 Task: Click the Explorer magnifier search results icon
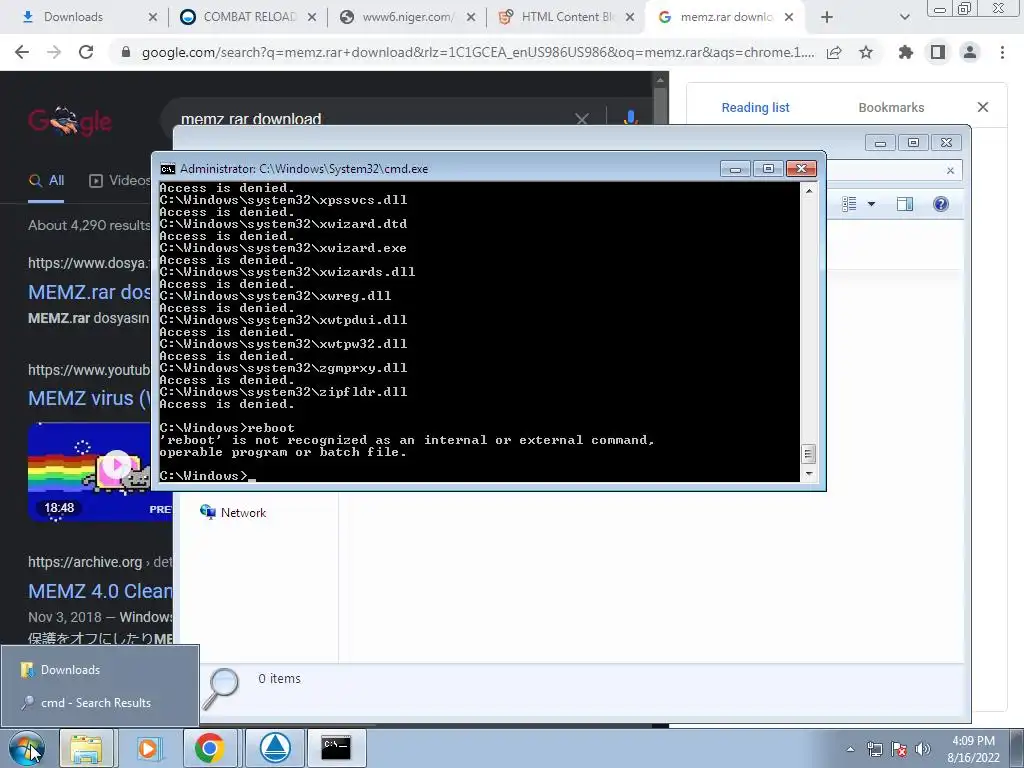click(221, 688)
